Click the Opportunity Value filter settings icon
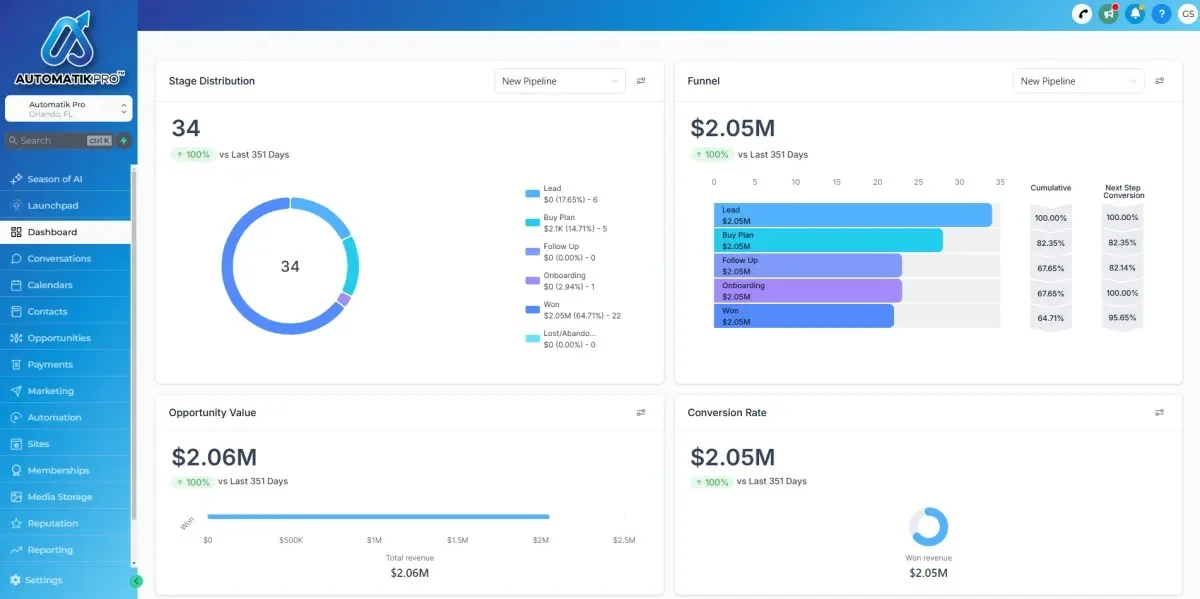This screenshot has height=599, width=1200. [641, 412]
